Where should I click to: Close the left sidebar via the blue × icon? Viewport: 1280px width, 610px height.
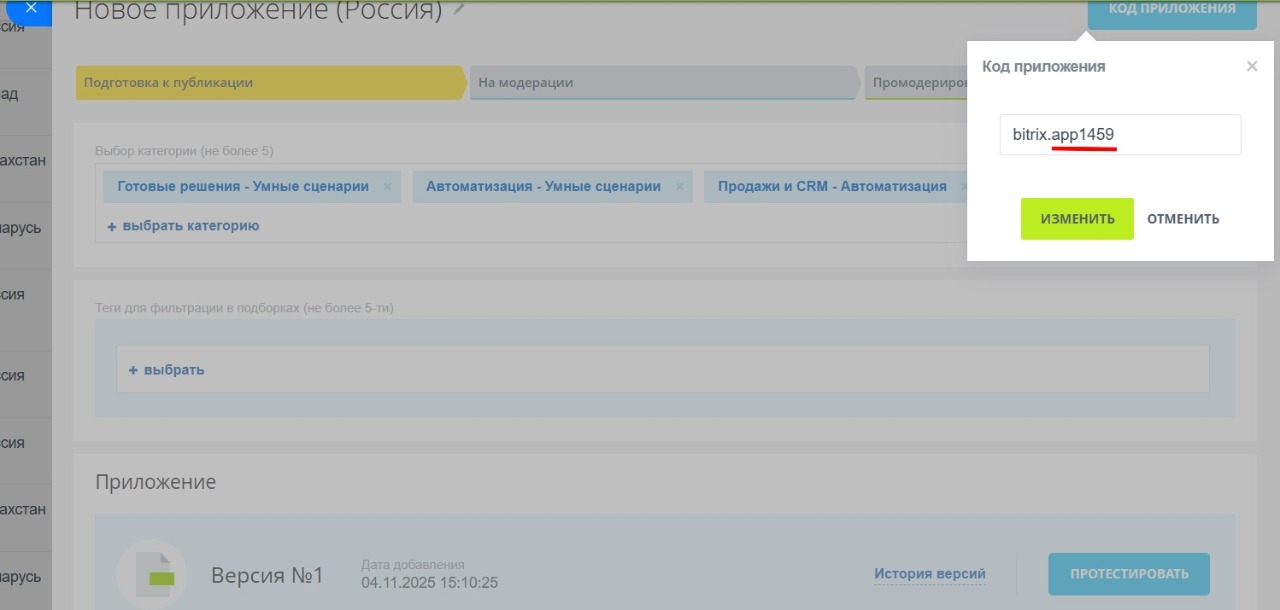coord(30,8)
